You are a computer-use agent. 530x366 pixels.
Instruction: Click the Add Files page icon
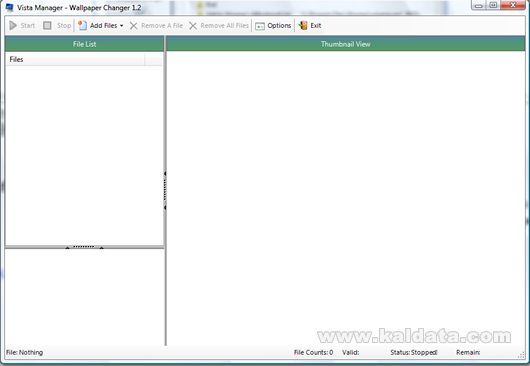(82, 25)
